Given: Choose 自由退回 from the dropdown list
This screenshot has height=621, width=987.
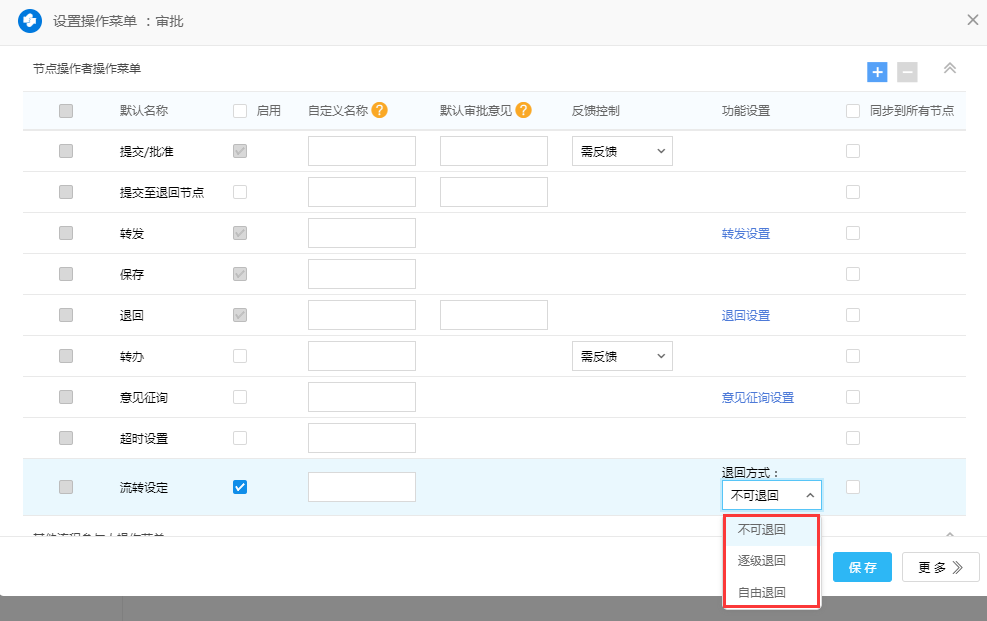Looking at the screenshot, I should [x=762, y=592].
